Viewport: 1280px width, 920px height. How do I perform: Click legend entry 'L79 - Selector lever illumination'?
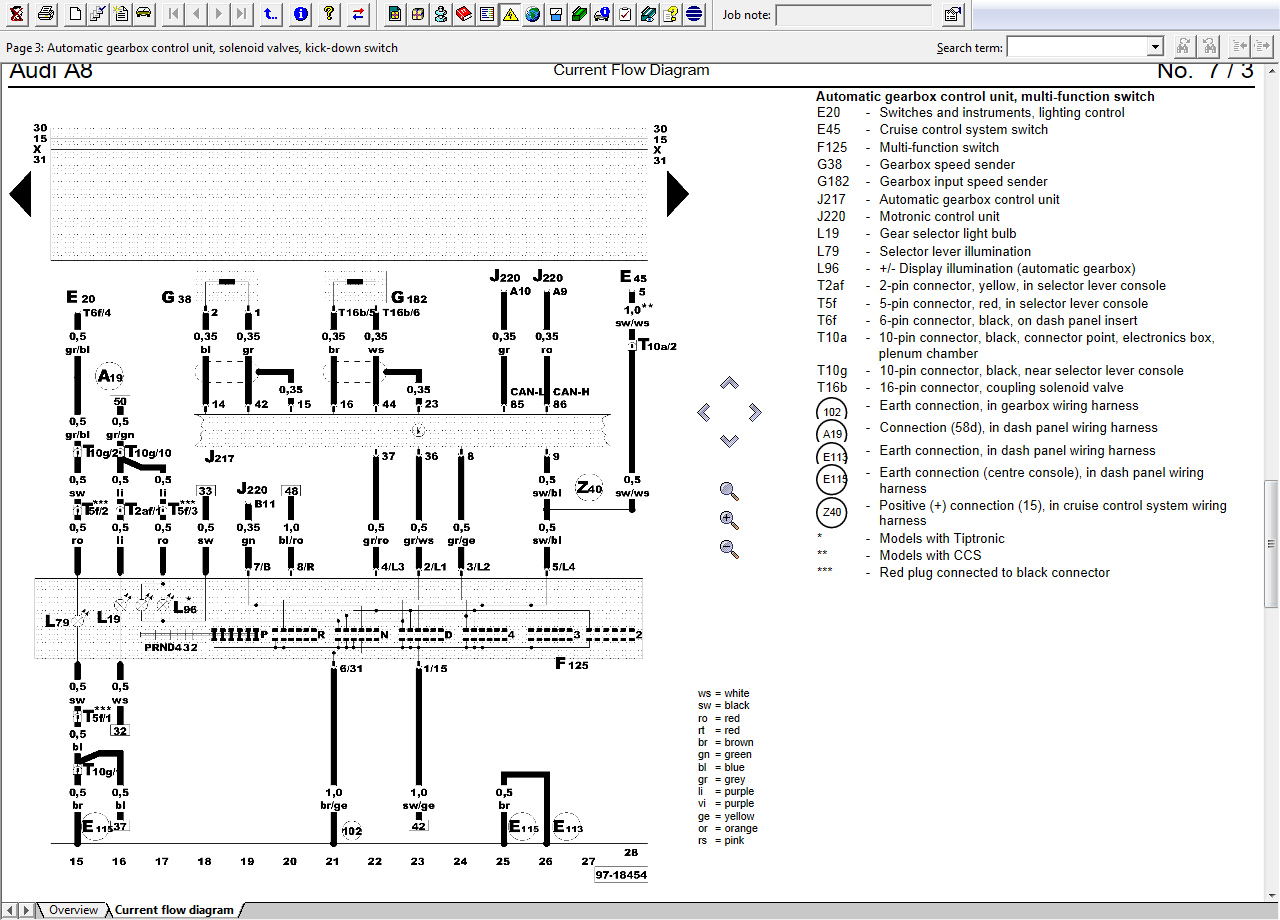[924, 251]
